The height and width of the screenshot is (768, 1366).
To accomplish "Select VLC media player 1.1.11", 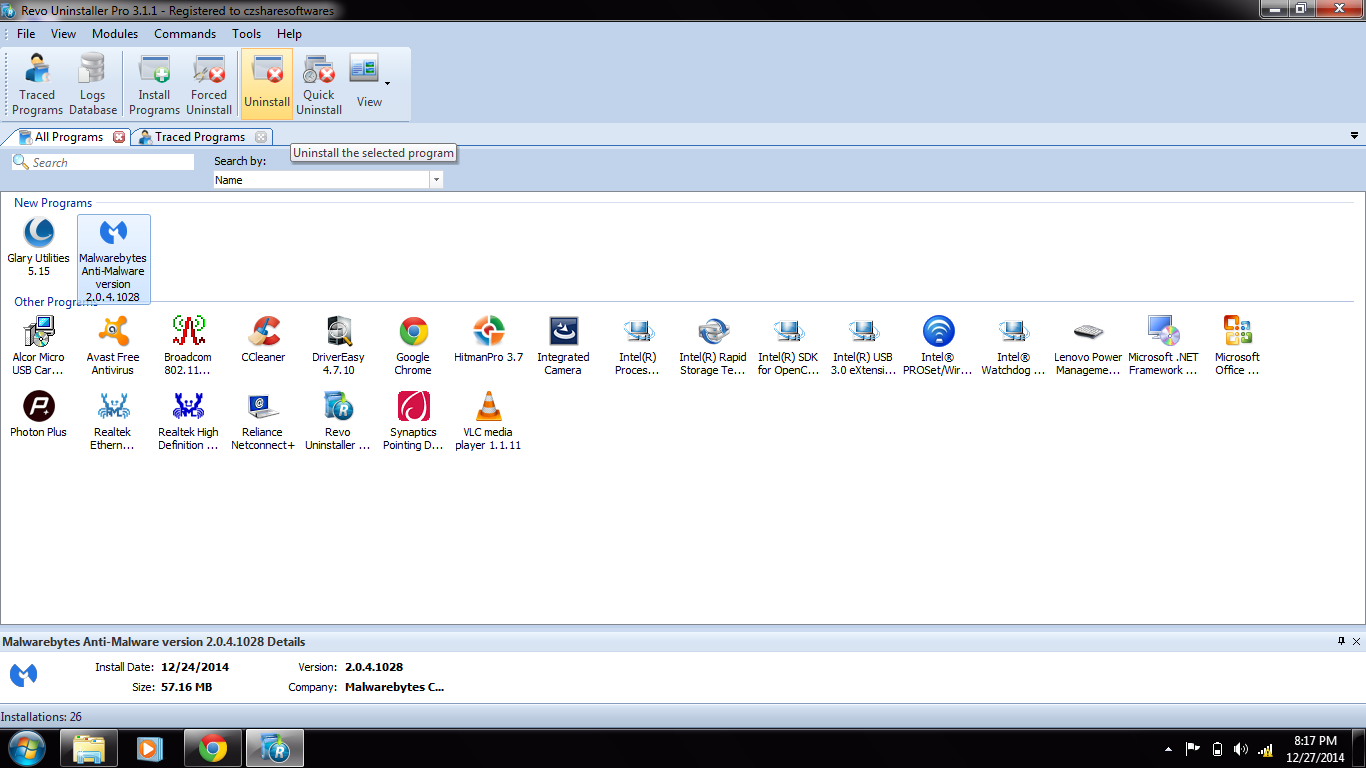I will [x=488, y=421].
